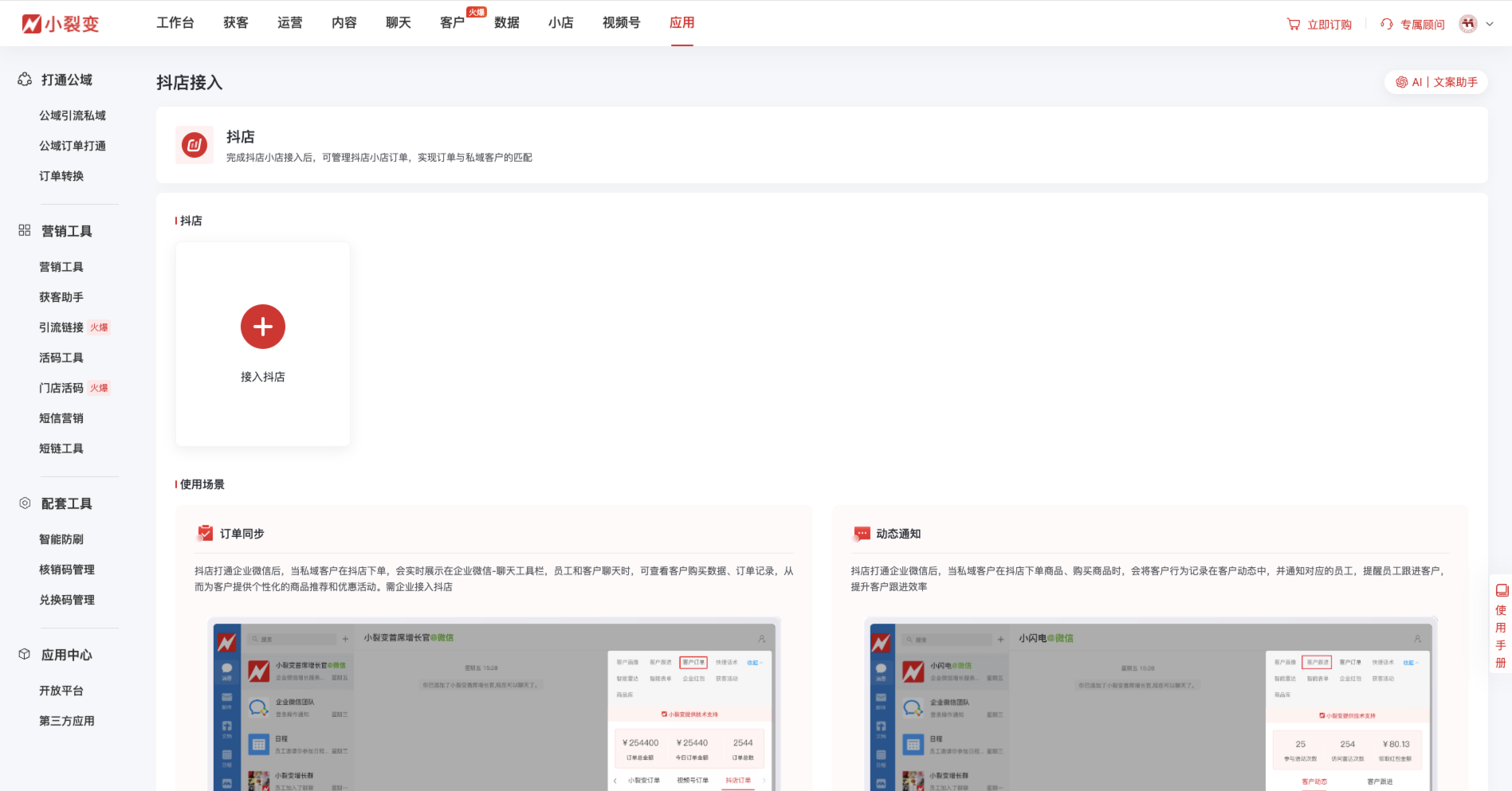The image size is (1512, 791).
Task: Click the 专属顾问 headset icon
Action: (x=1387, y=25)
